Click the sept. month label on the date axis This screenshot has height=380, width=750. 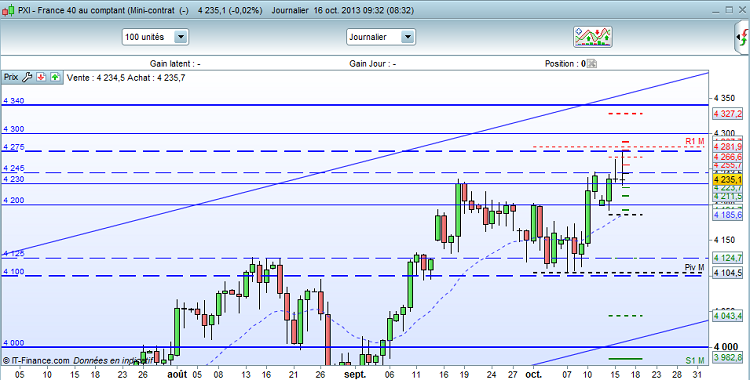click(355, 374)
